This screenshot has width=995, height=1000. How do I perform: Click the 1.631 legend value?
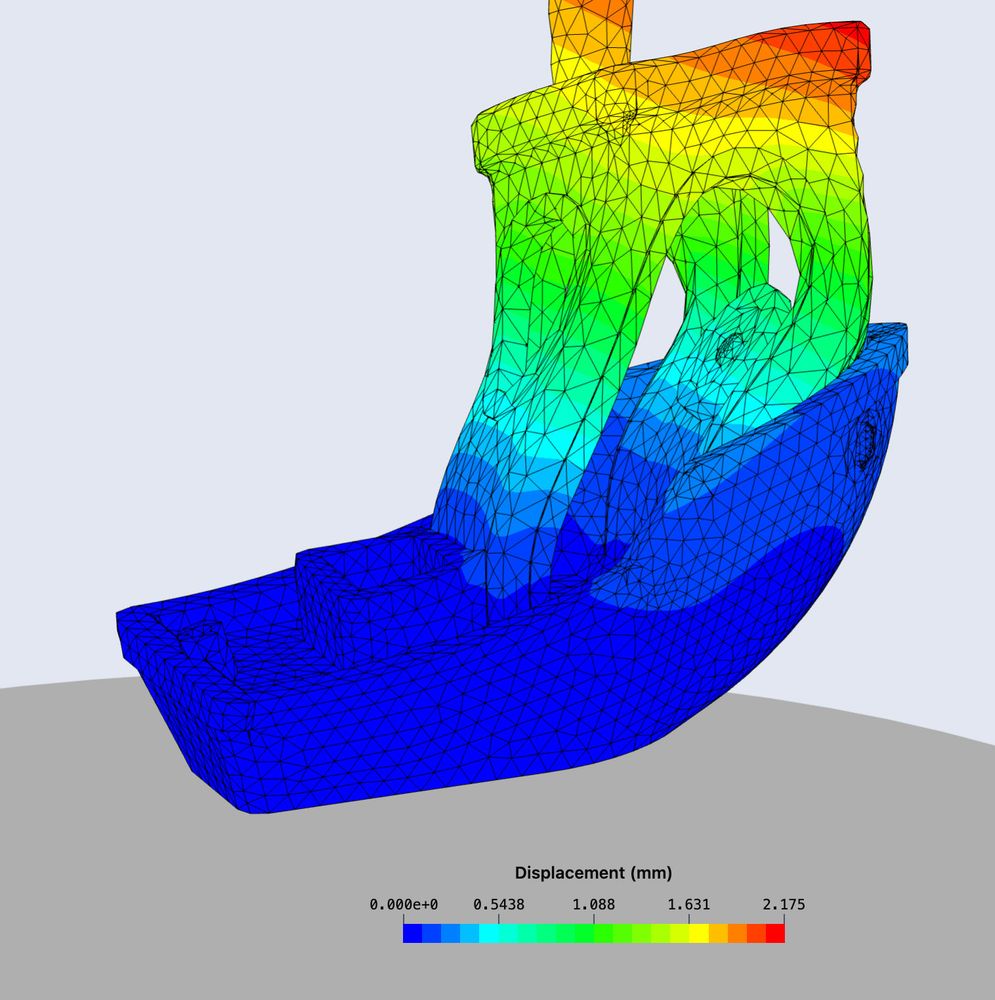(689, 904)
